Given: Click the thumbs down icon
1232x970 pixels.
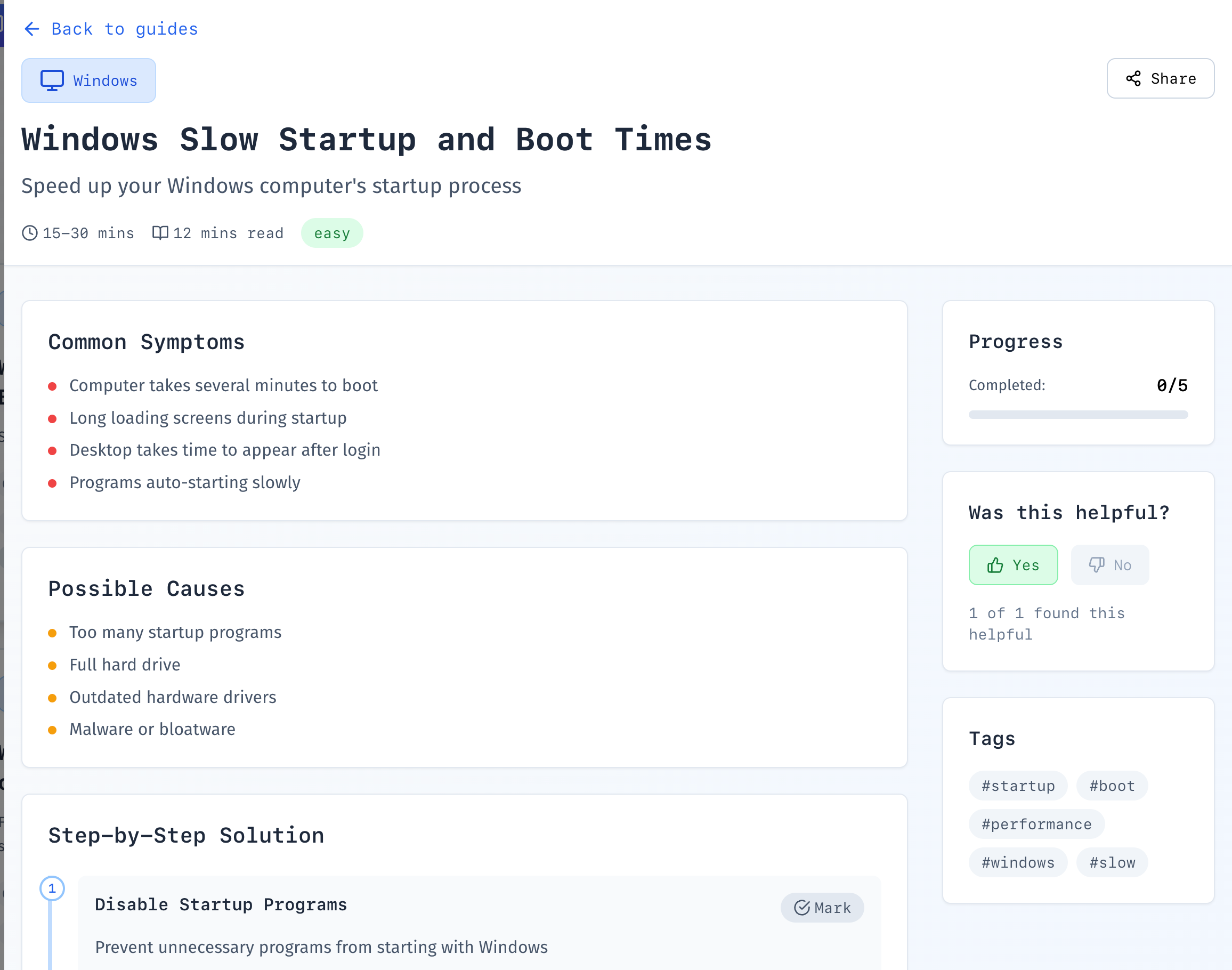Looking at the screenshot, I should tap(1096, 565).
